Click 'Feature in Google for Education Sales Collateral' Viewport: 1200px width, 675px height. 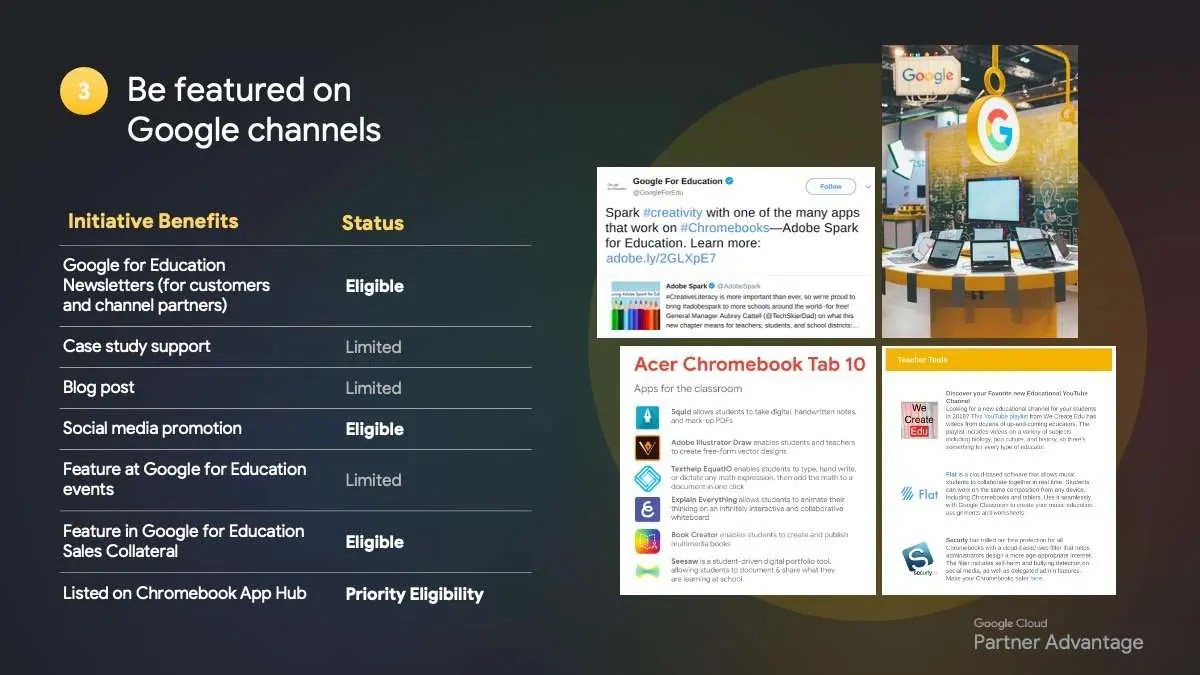coord(184,541)
